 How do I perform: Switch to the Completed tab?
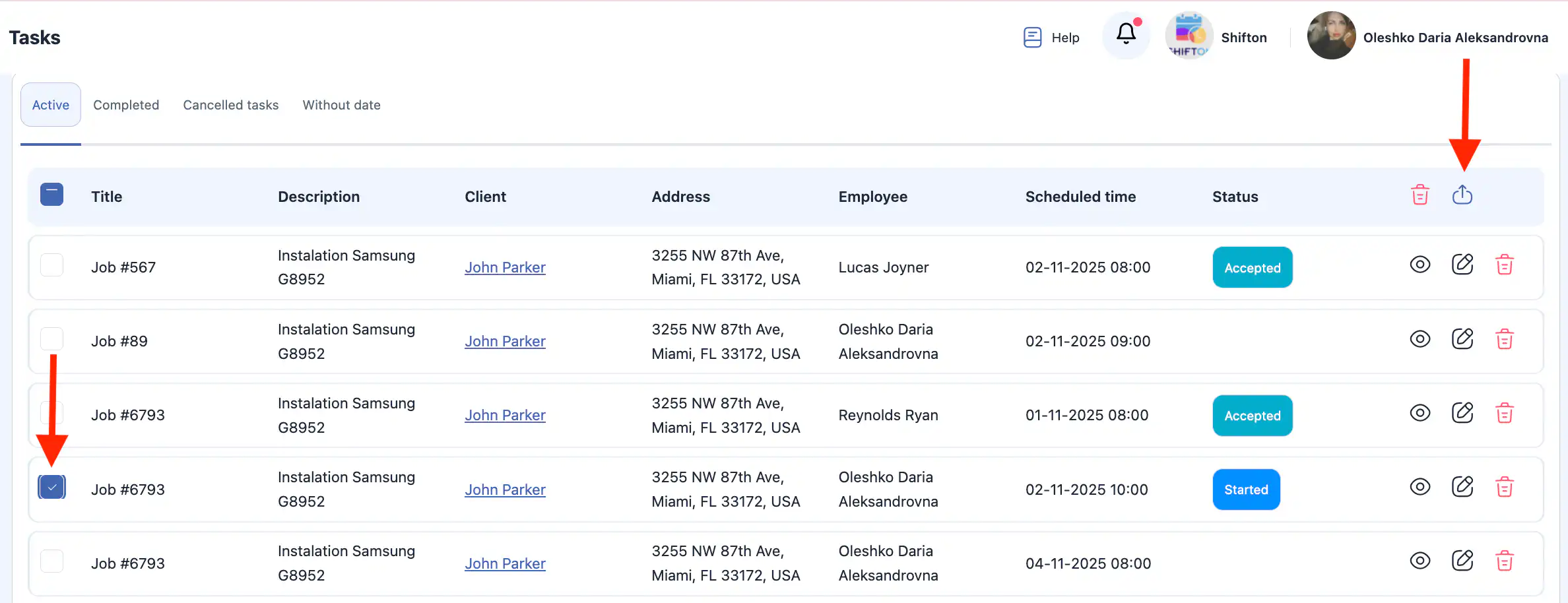click(126, 105)
